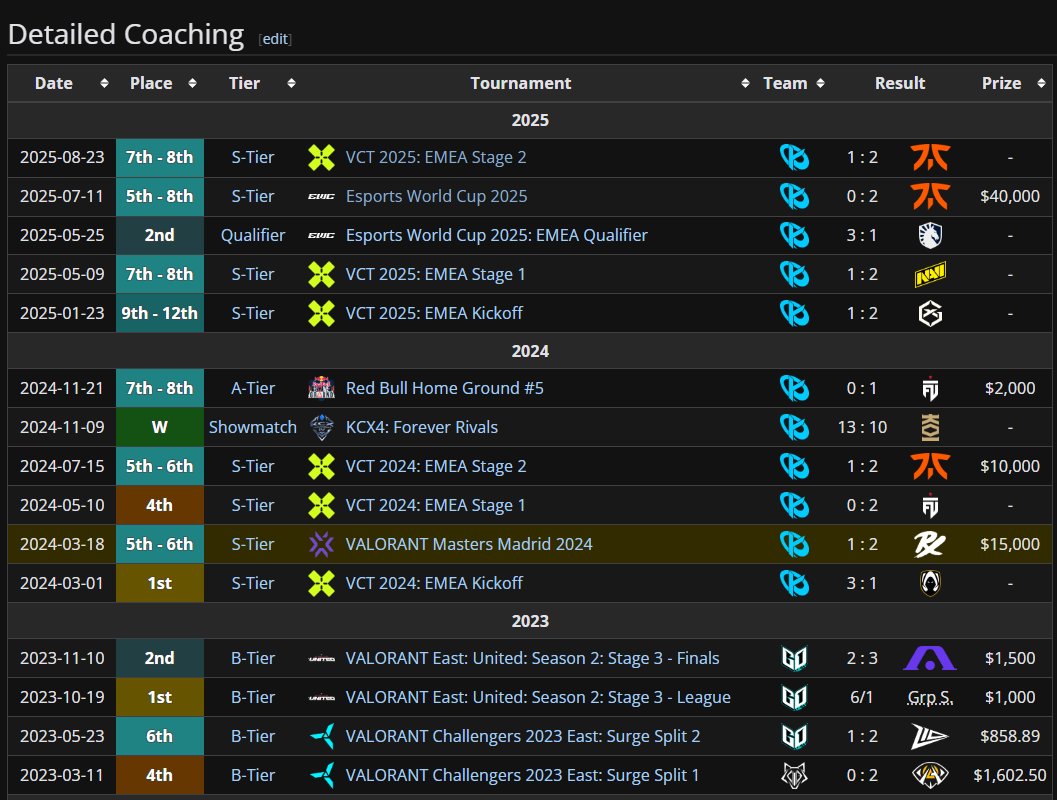1057x800 pixels.
Task: Open VALORANT Masters Madrid 2024 link
Action: pos(469,544)
